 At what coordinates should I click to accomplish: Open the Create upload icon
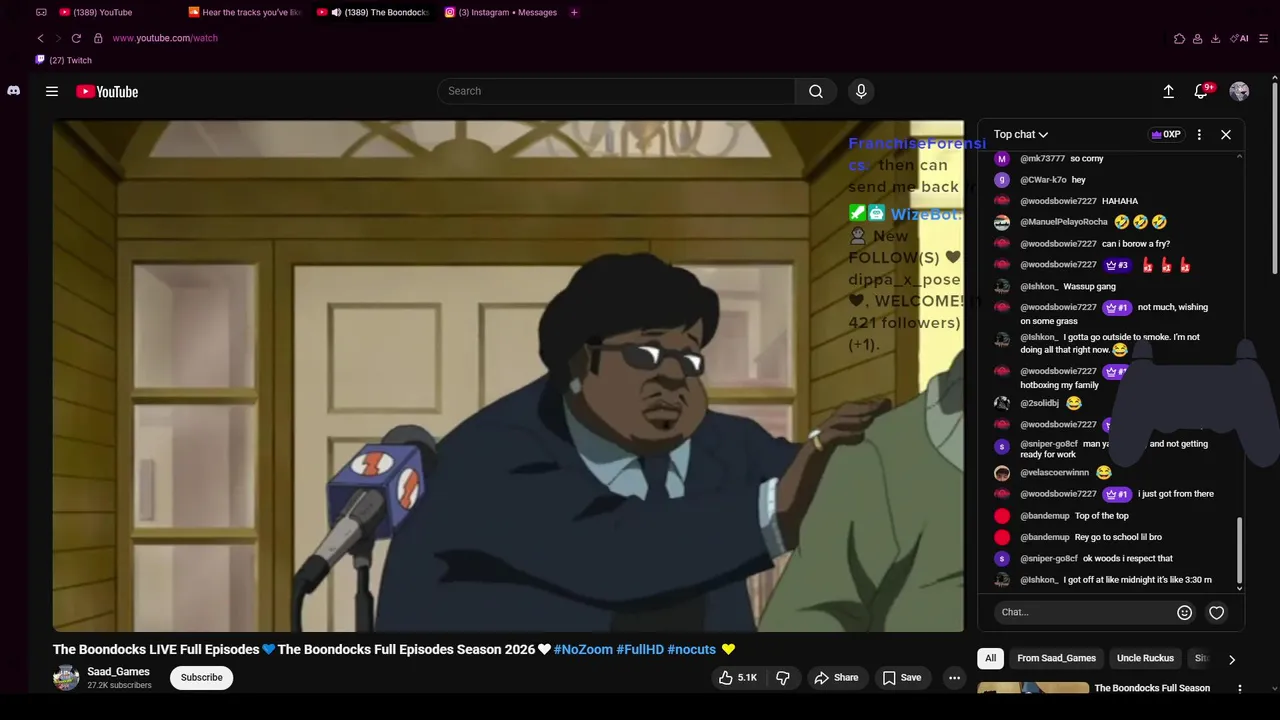click(x=1168, y=91)
